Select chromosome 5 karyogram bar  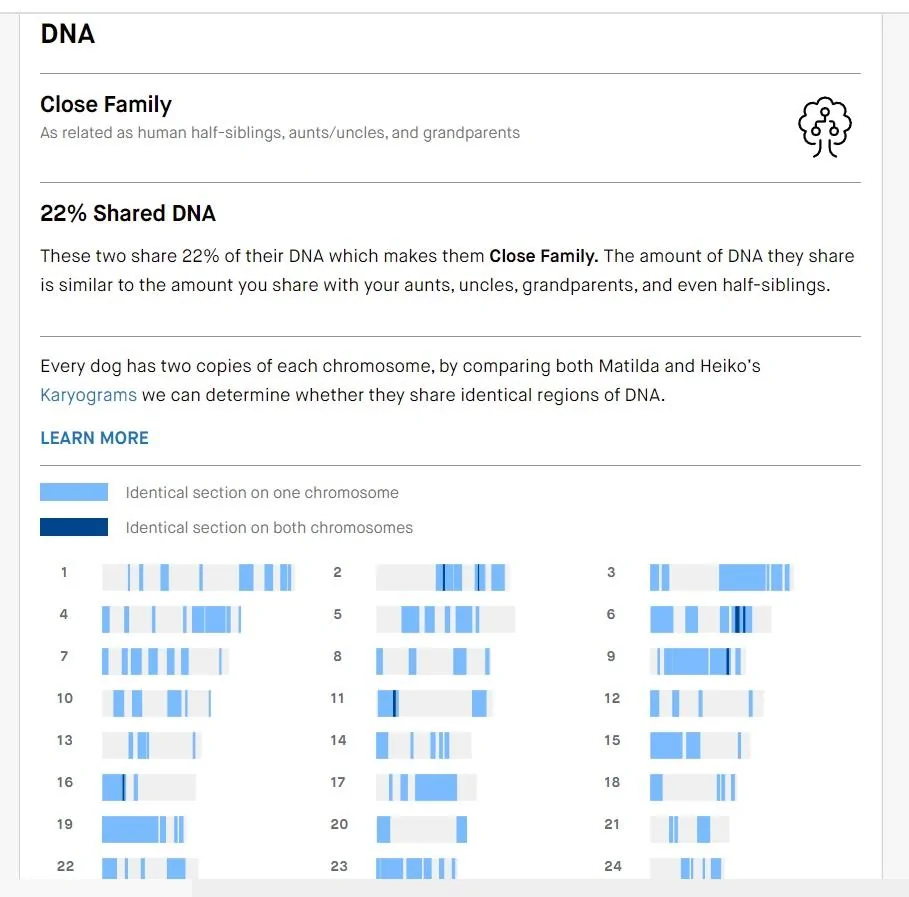click(445, 619)
